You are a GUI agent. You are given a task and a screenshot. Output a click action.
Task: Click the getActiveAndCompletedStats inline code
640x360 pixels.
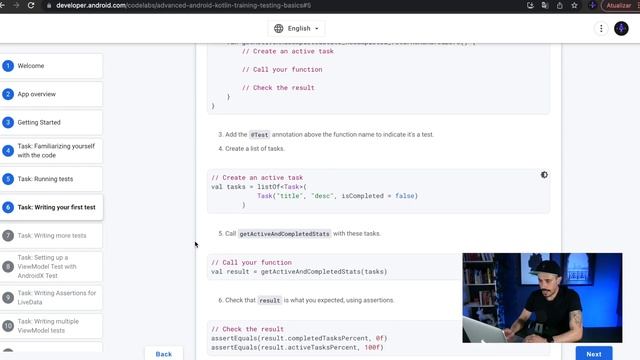pyautogui.click(x=284, y=234)
